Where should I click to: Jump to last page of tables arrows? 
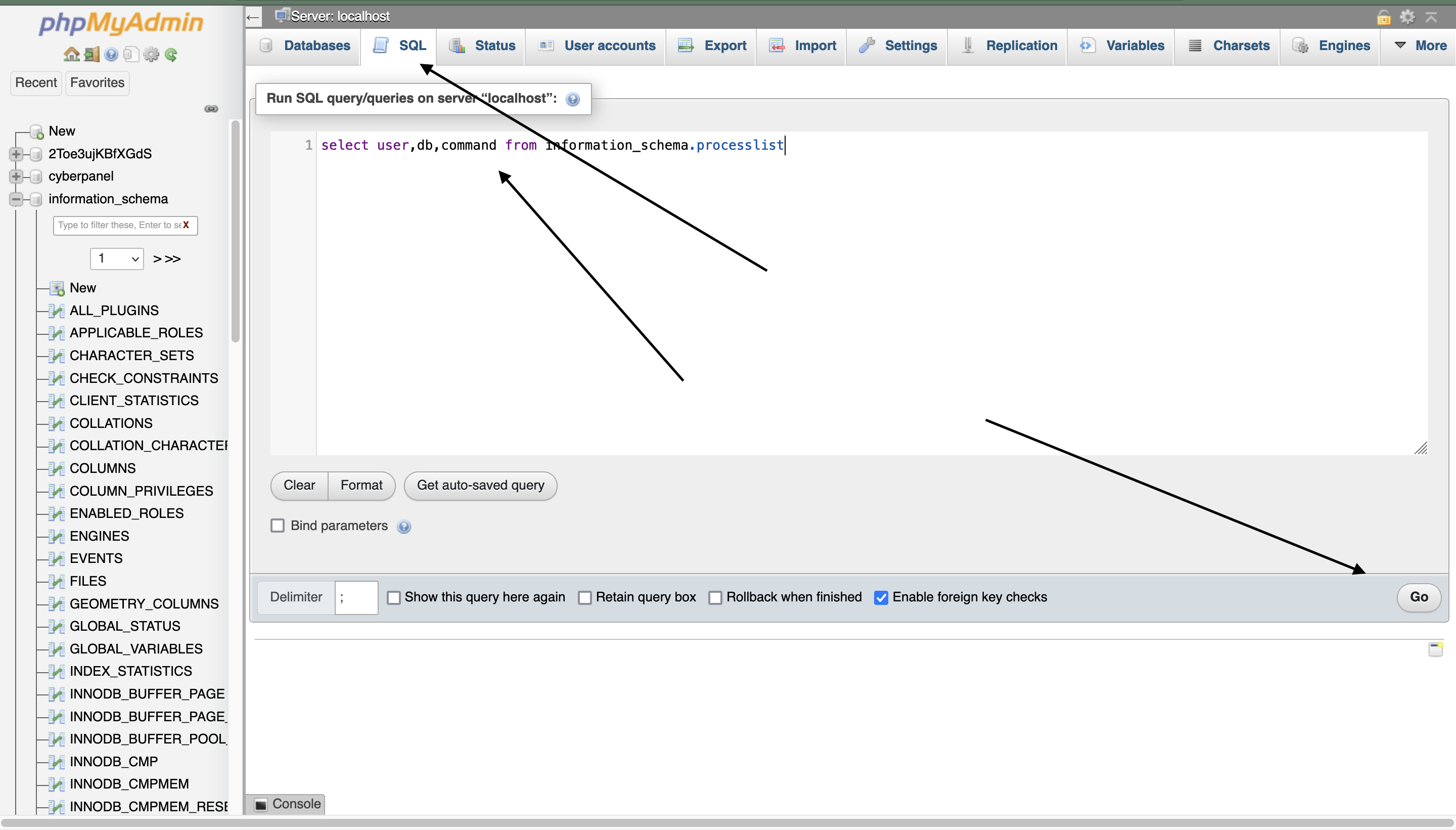click(x=172, y=259)
